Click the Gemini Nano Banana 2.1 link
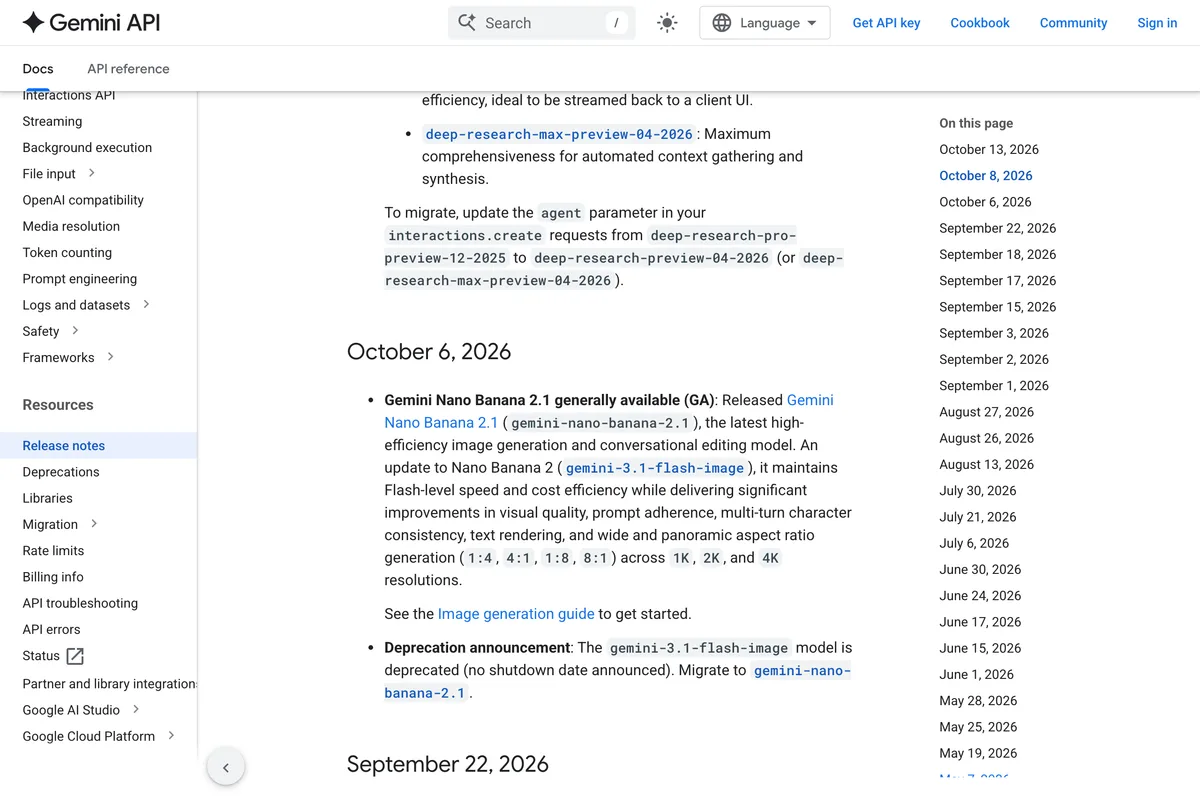Image resolution: width=1200 pixels, height=800 pixels. [609, 411]
